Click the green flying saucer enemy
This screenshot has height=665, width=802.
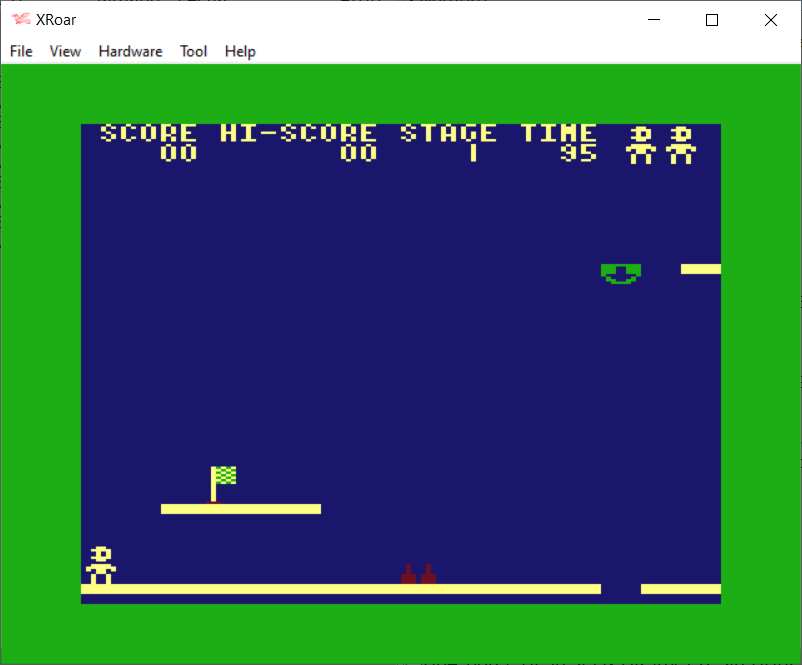[620, 273]
